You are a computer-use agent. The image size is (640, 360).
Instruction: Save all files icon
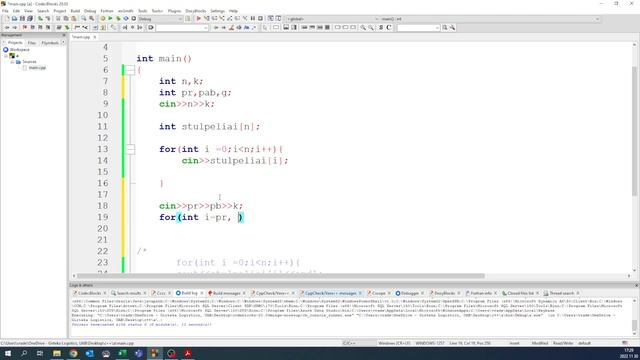tap(30, 19)
